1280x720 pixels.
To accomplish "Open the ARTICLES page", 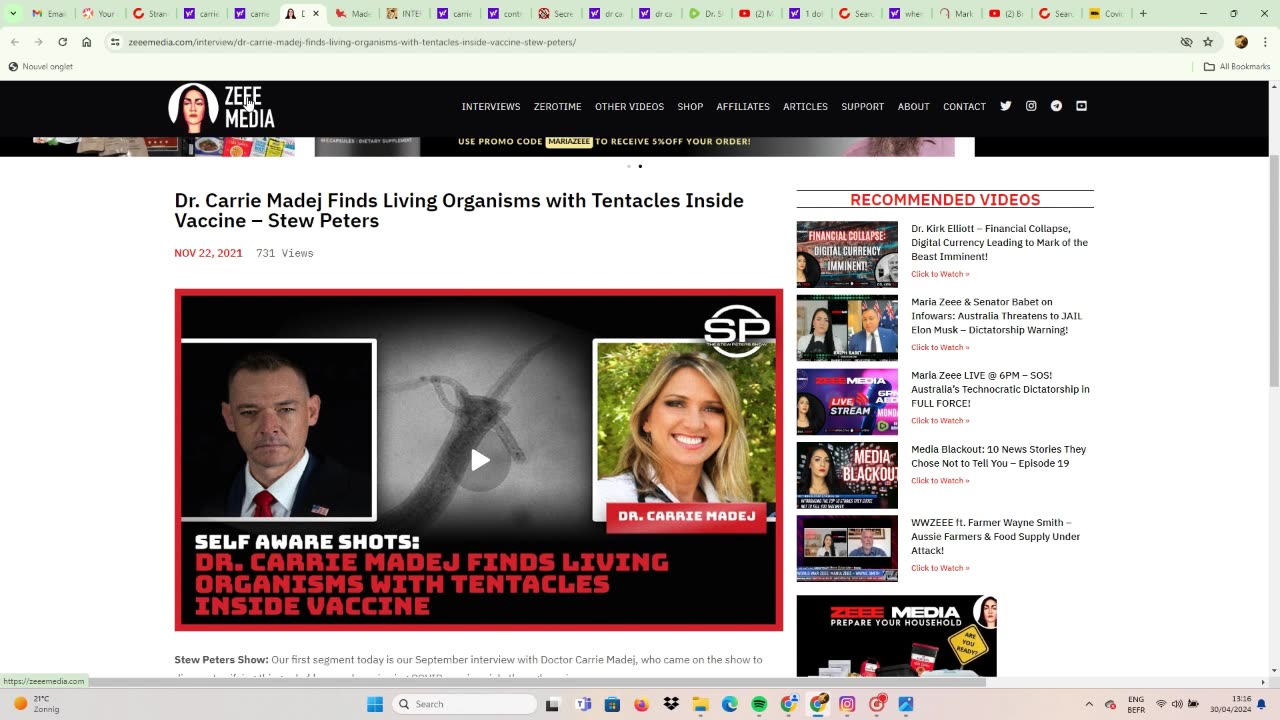I will [x=805, y=107].
